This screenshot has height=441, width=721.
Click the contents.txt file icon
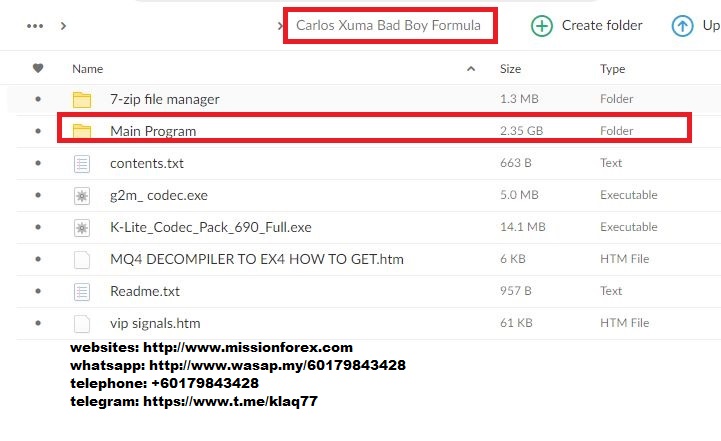82,164
